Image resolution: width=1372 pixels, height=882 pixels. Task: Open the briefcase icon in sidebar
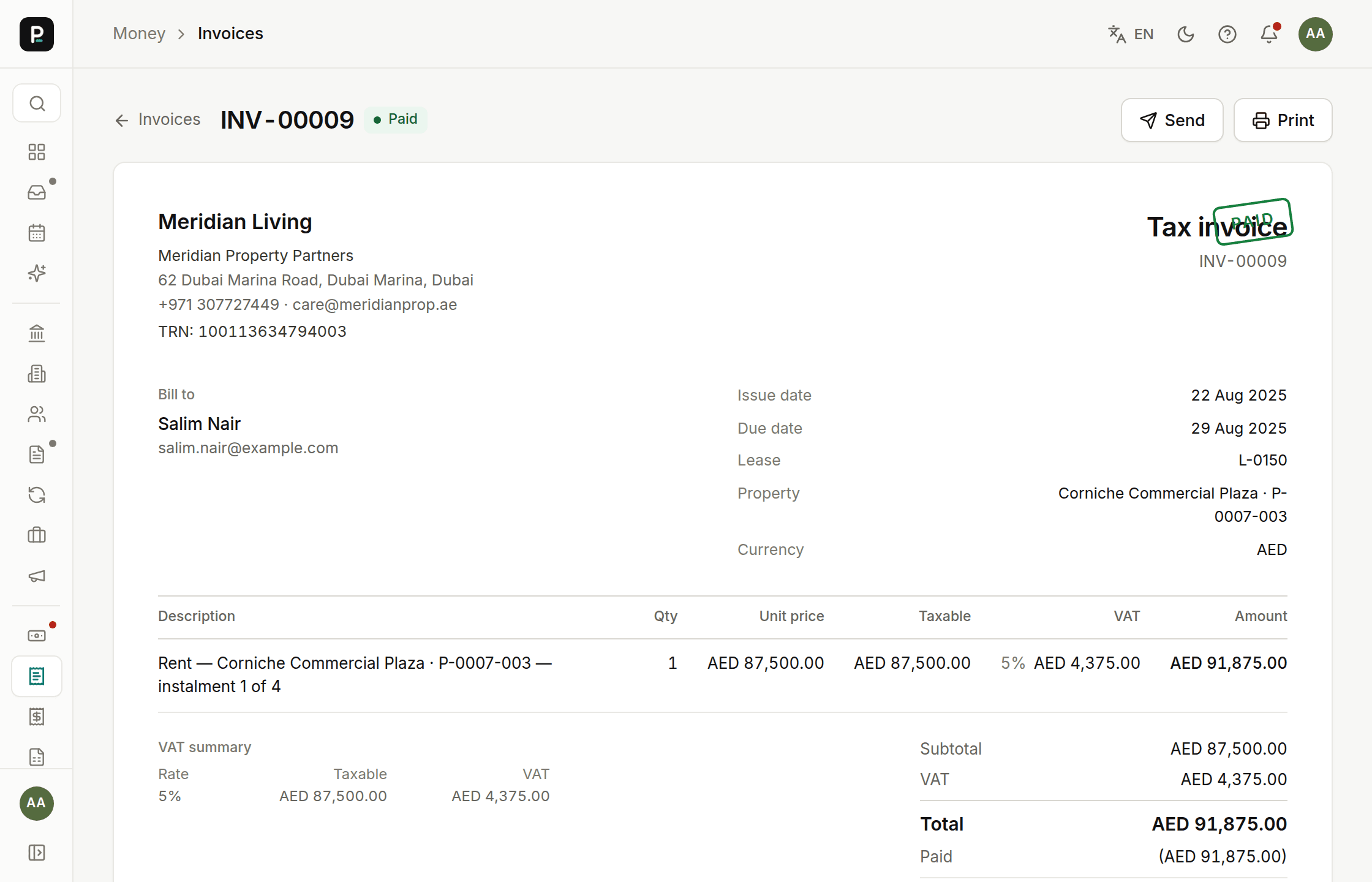(x=37, y=535)
